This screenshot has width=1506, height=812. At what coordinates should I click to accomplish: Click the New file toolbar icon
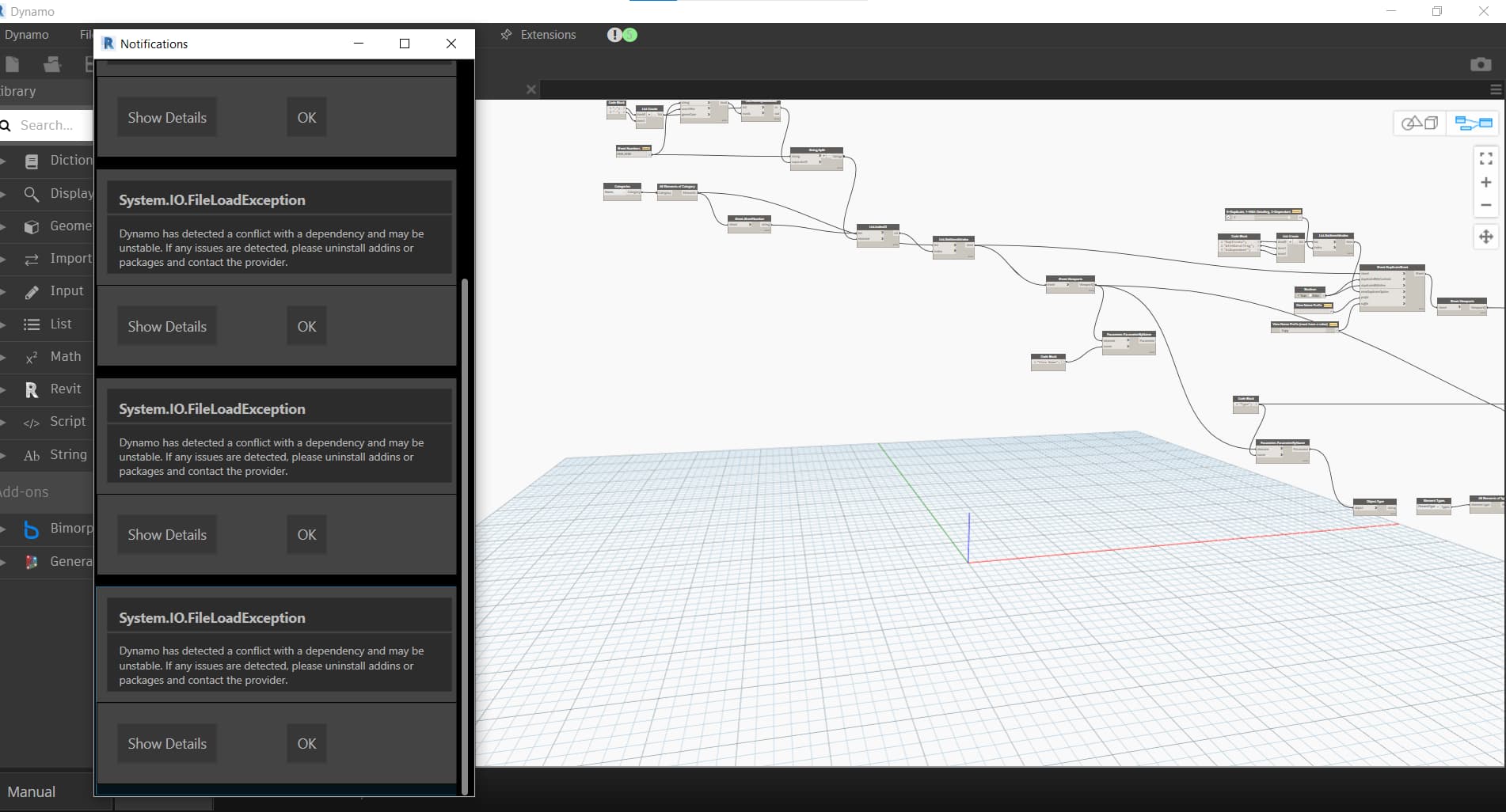click(x=12, y=65)
